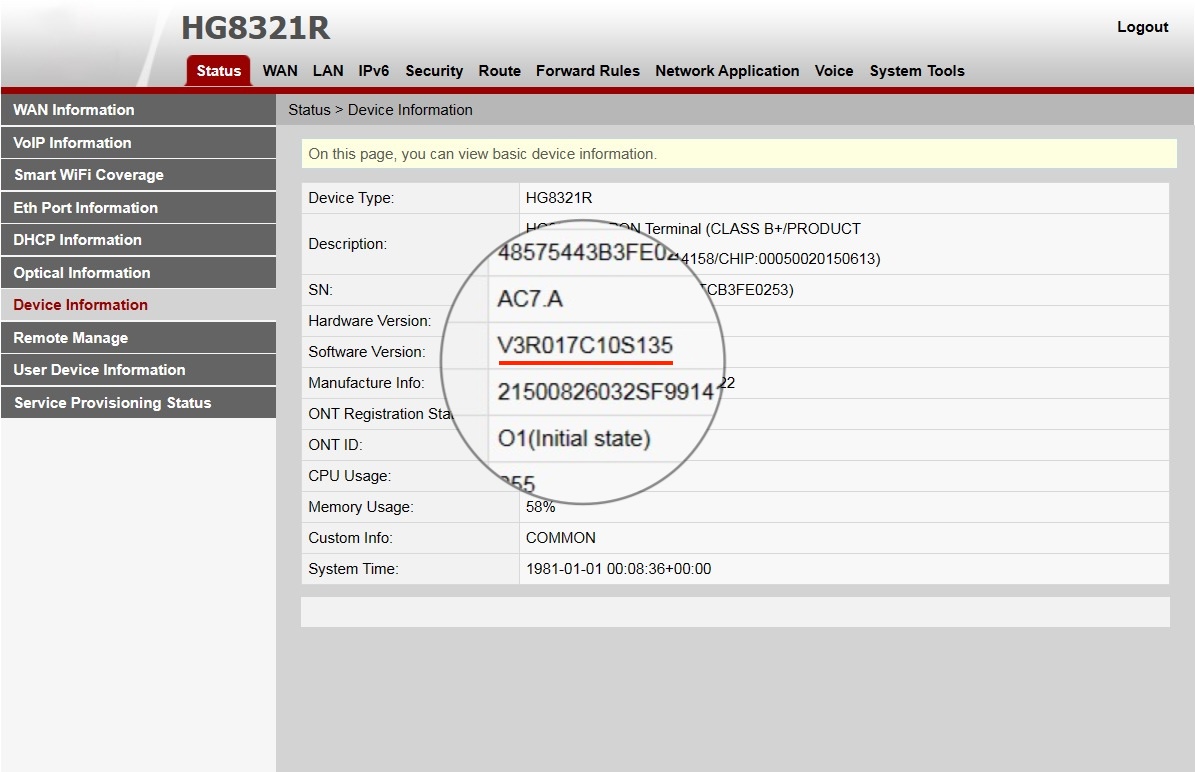
Task: Click the 'Hardware Version:' label
Action: (x=370, y=321)
